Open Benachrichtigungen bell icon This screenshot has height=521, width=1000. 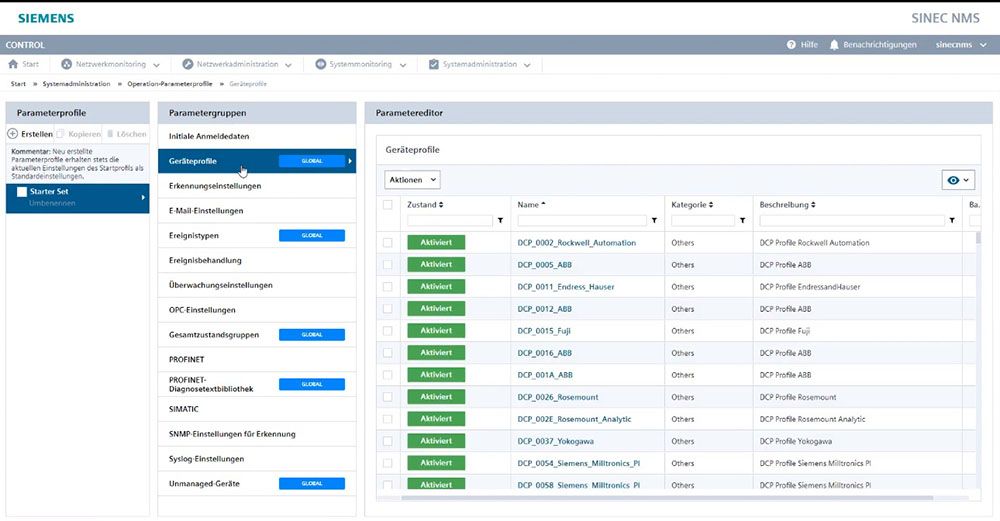tap(834, 45)
